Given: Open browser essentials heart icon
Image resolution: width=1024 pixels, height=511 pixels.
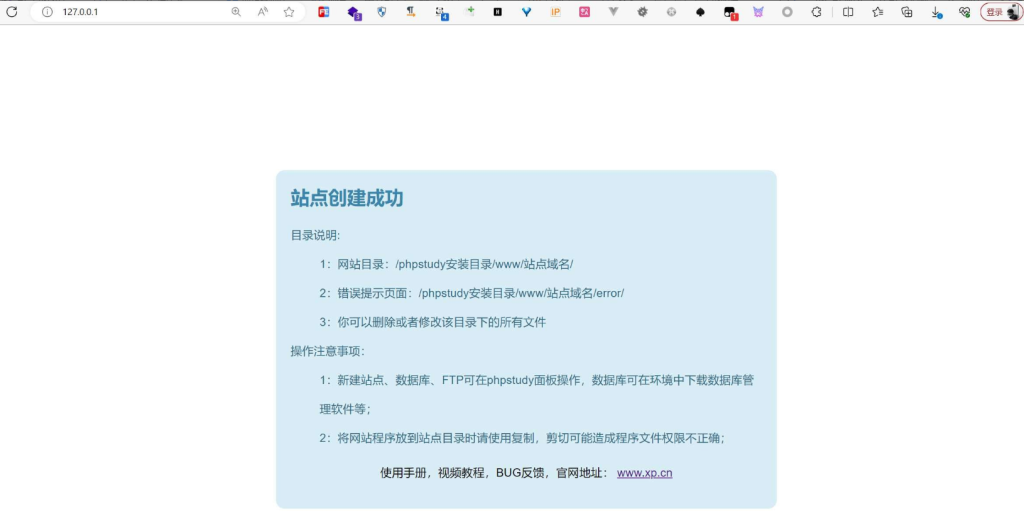Looking at the screenshot, I should pyautogui.click(x=964, y=12).
